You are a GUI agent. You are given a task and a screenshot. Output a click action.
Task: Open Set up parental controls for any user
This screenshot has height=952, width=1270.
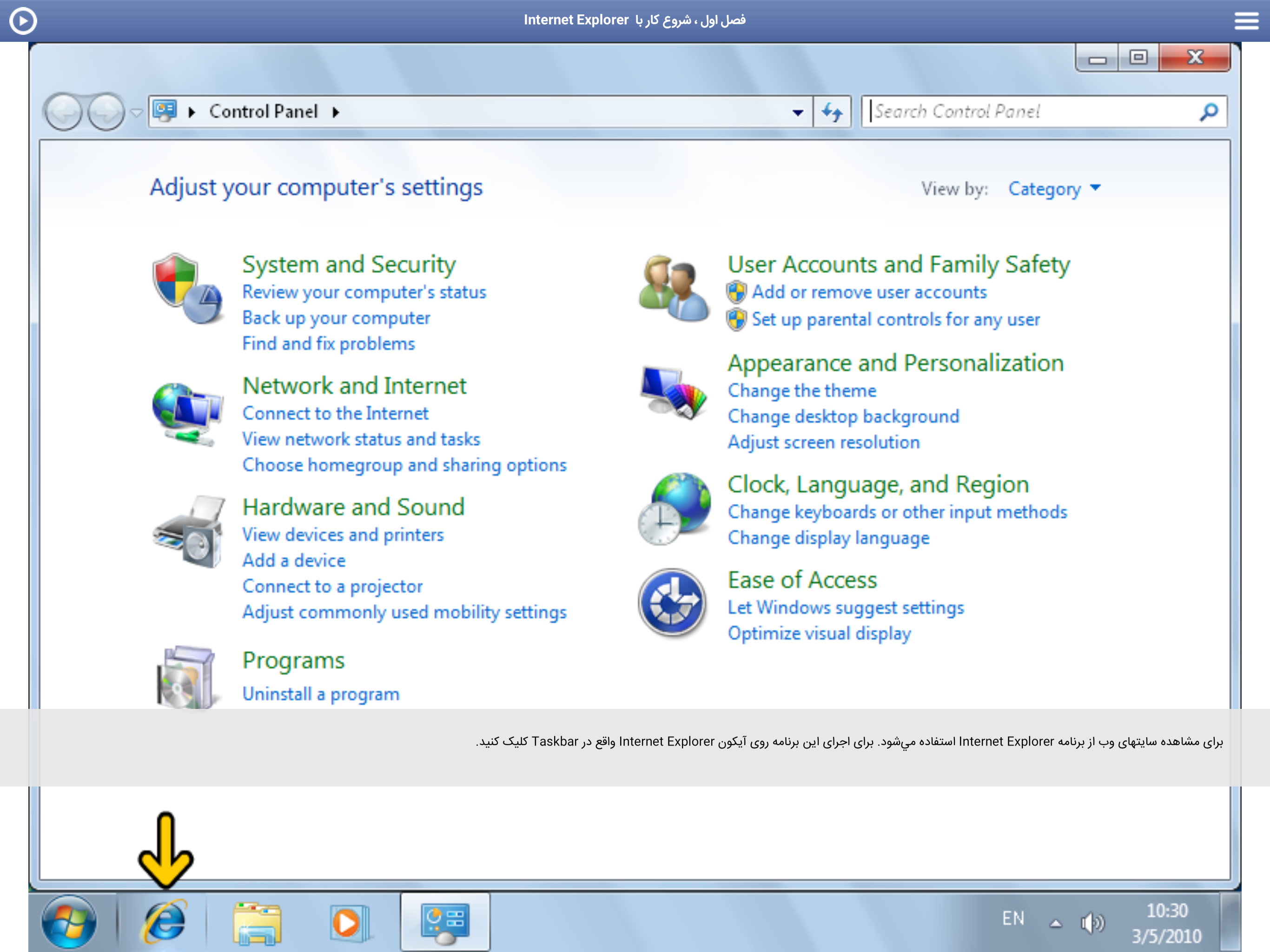click(x=896, y=319)
